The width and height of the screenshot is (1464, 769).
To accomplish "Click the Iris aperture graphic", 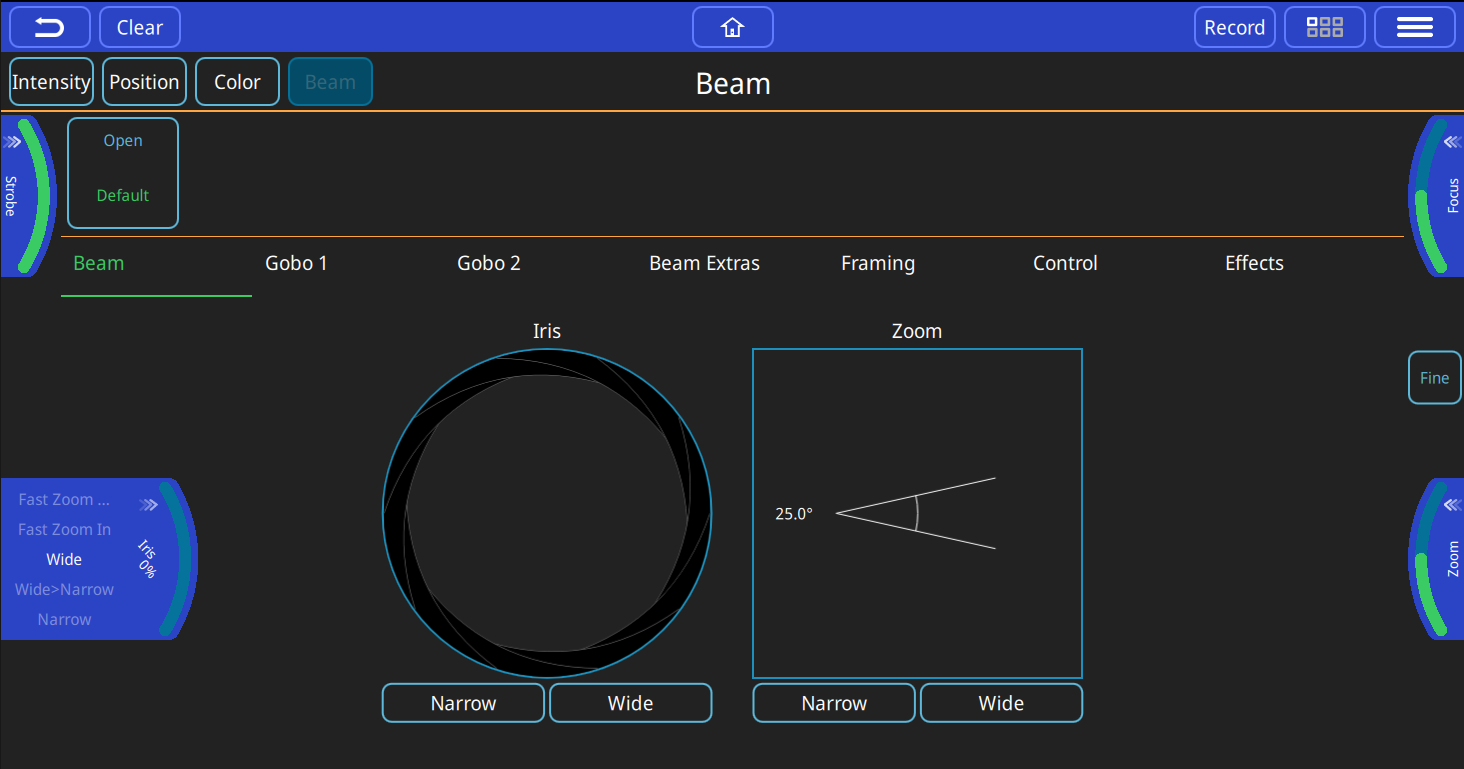I will 547,514.
